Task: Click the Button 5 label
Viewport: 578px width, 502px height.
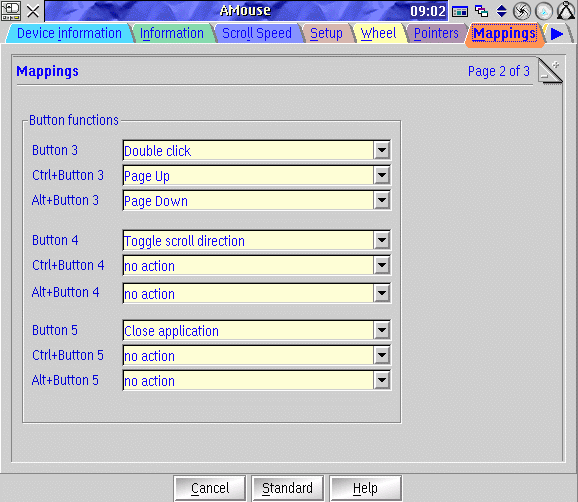Action: click(x=55, y=330)
